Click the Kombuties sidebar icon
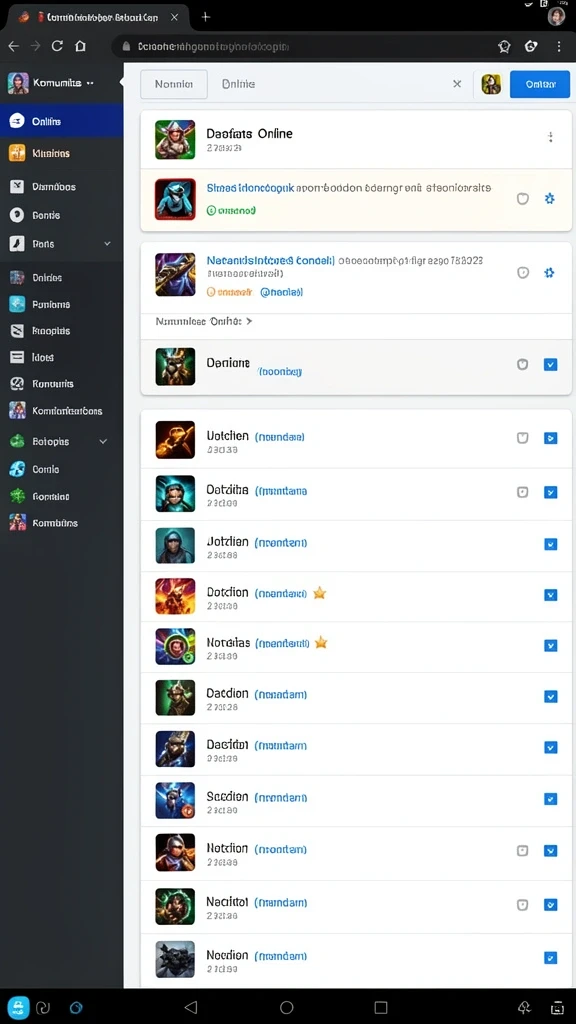This screenshot has width=576, height=1024. pos(17,522)
